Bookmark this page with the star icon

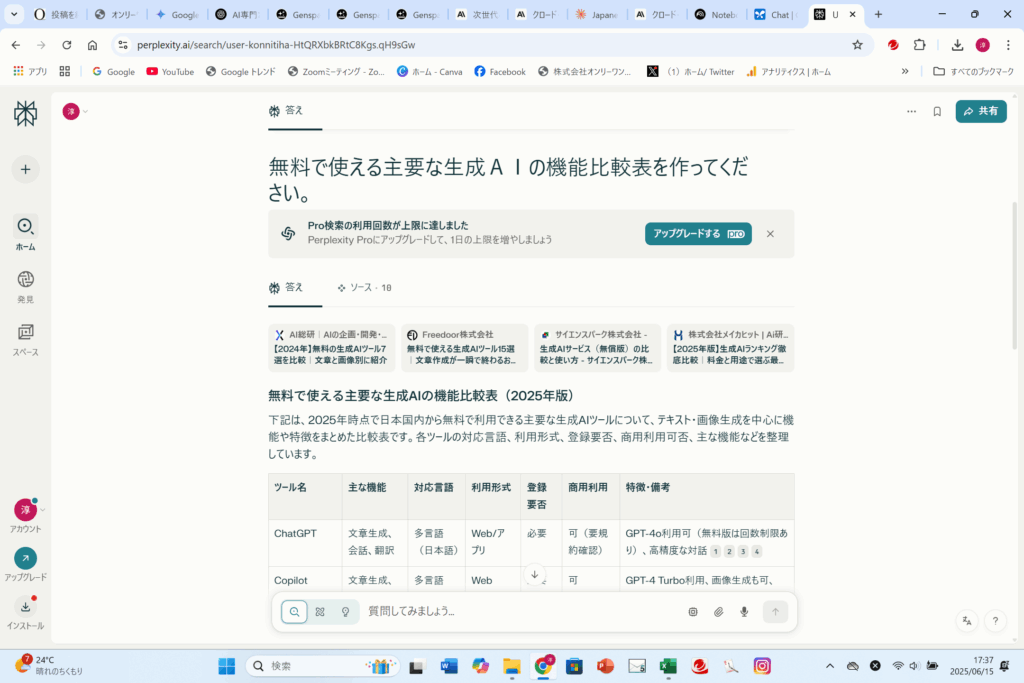point(857,44)
